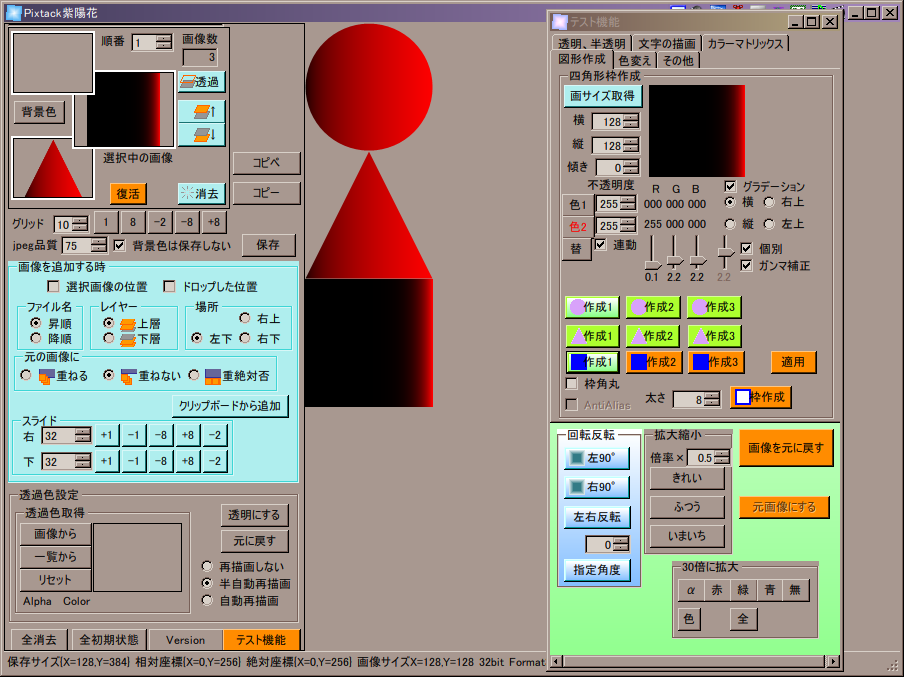904x677 pixels.
Task: Create triangle shape with 作成2
Action: click(x=653, y=335)
